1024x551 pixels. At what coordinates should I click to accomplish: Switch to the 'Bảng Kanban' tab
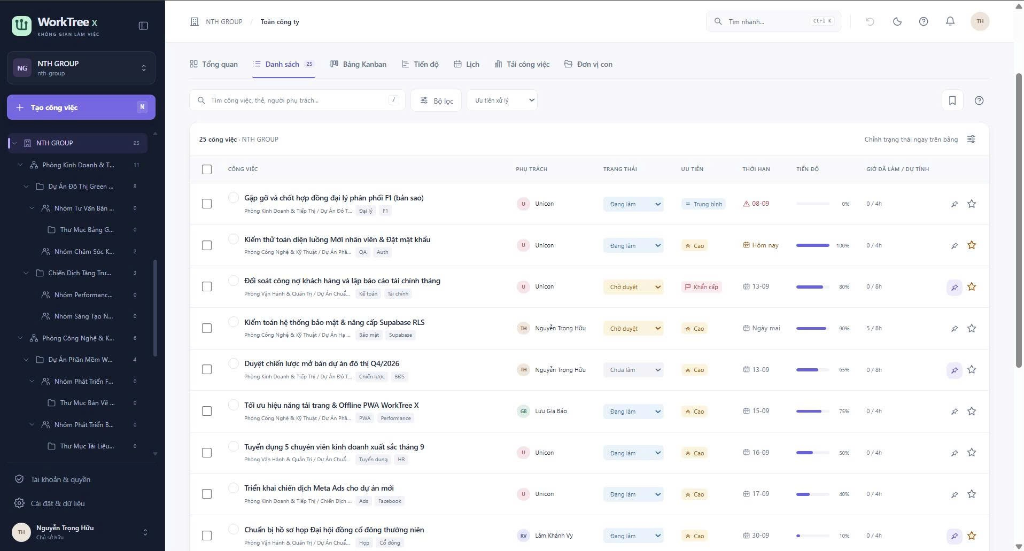click(x=358, y=64)
